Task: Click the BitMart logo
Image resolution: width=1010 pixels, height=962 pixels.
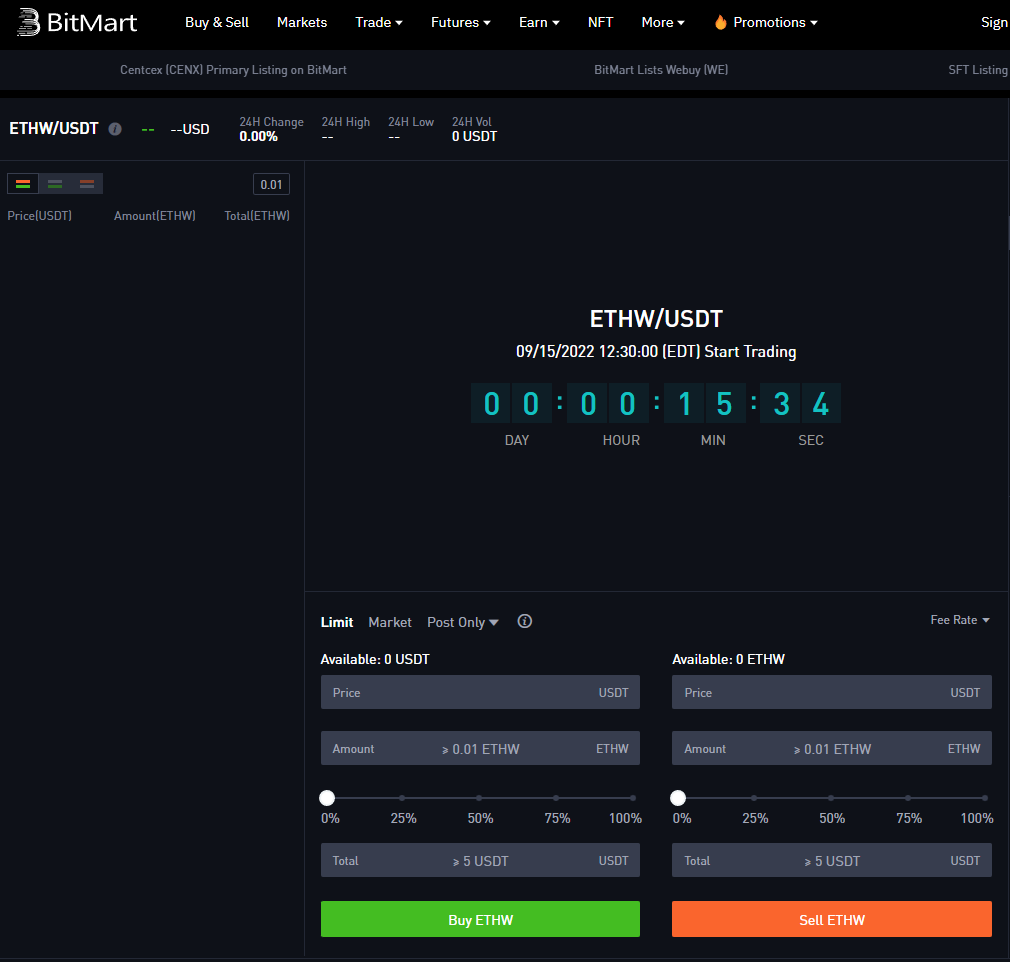Action: pyautogui.click(x=77, y=23)
